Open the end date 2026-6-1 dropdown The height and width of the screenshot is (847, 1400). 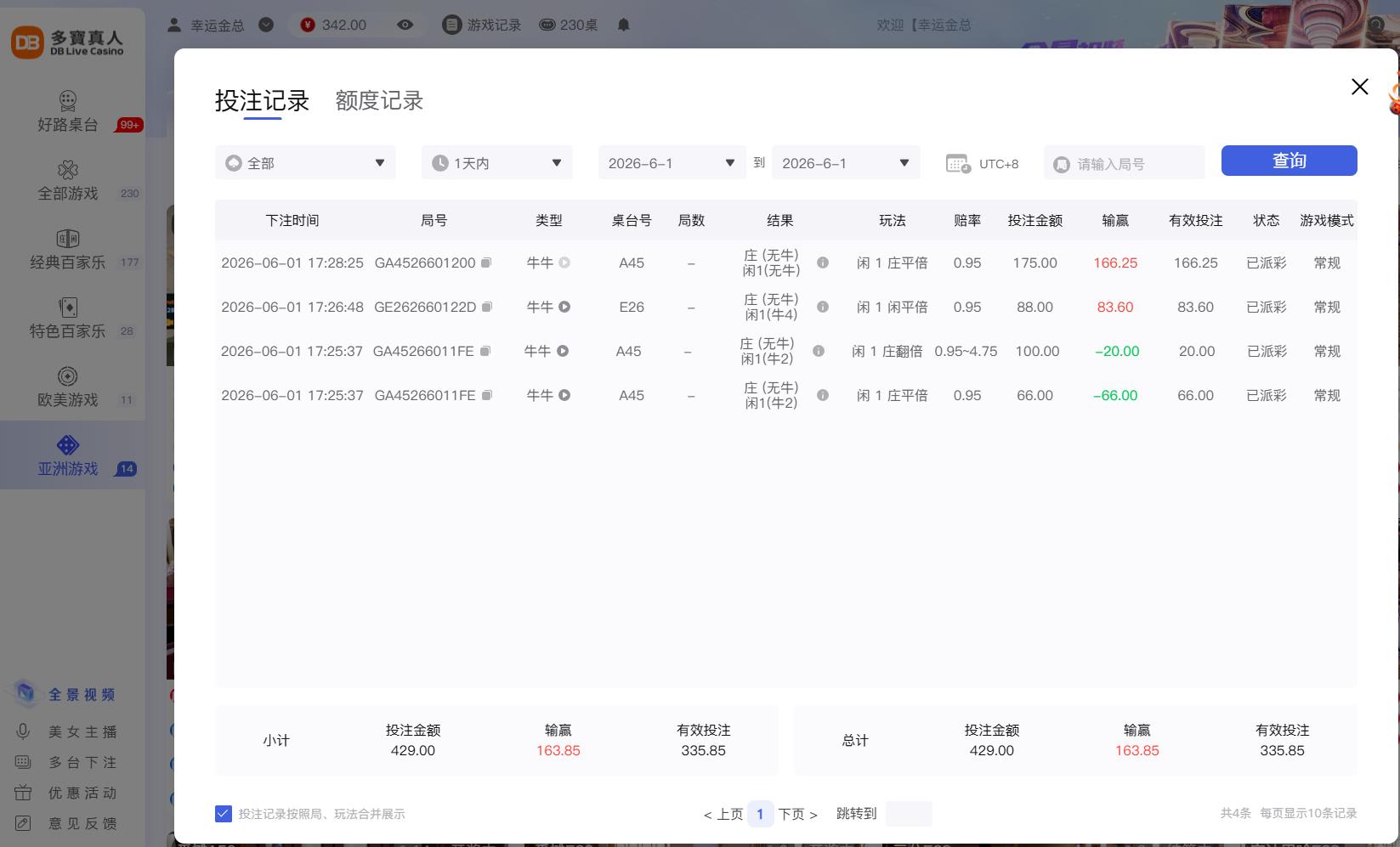[x=846, y=162]
